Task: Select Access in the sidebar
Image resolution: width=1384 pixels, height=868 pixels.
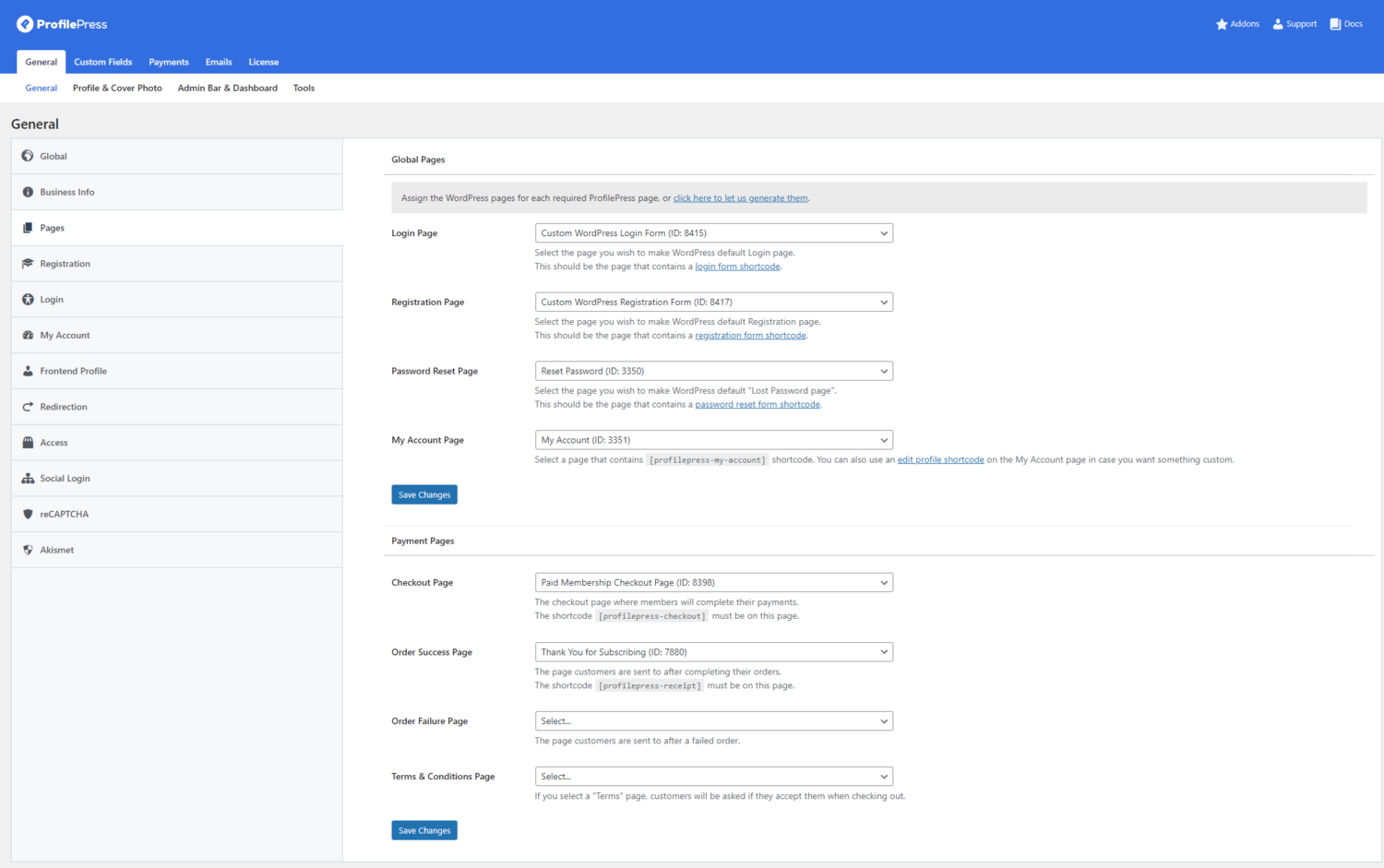Action: tap(177, 443)
